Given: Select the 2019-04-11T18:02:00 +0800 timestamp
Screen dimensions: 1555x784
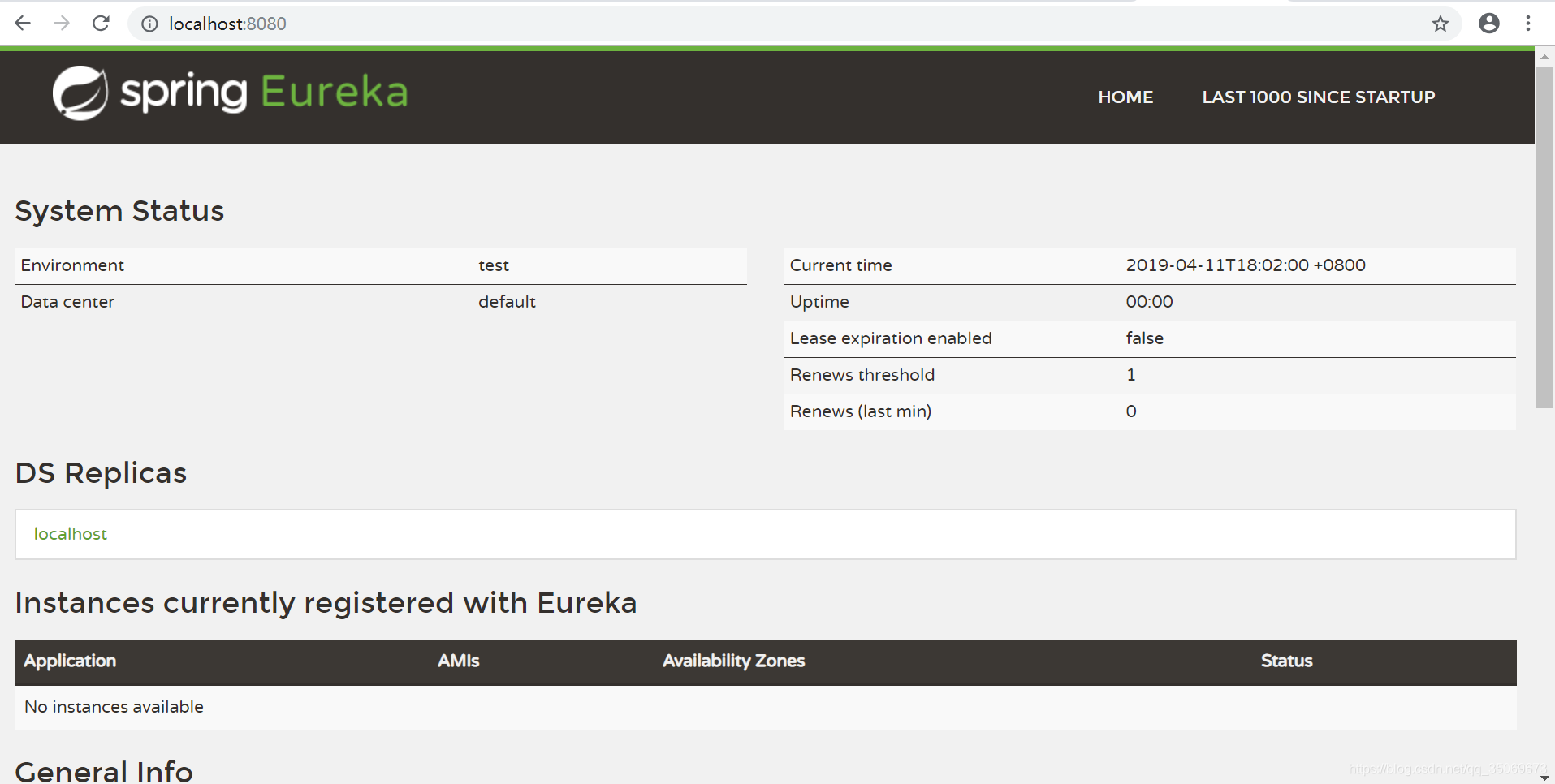Looking at the screenshot, I should click(x=1246, y=265).
